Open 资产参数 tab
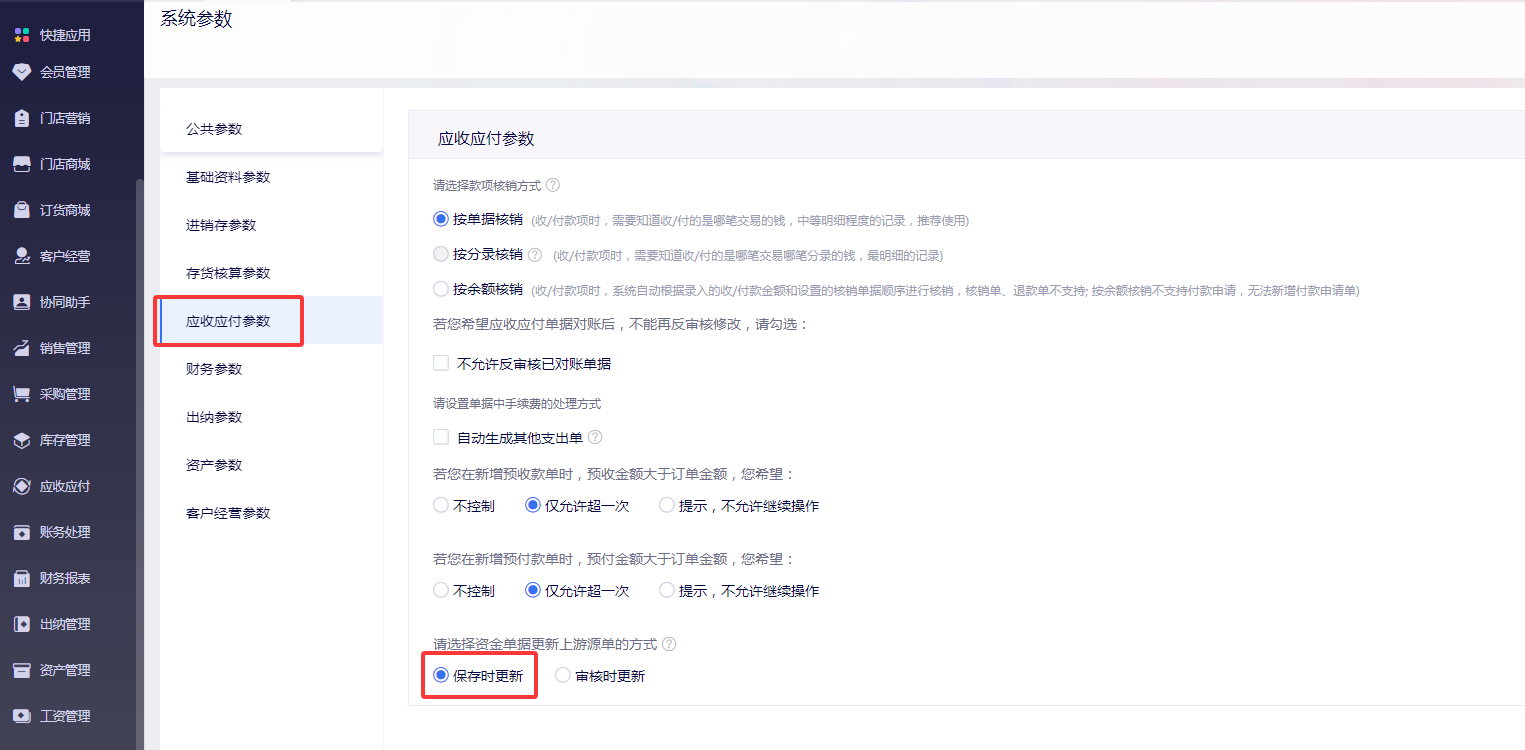1525x750 pixels. point(271,465)
